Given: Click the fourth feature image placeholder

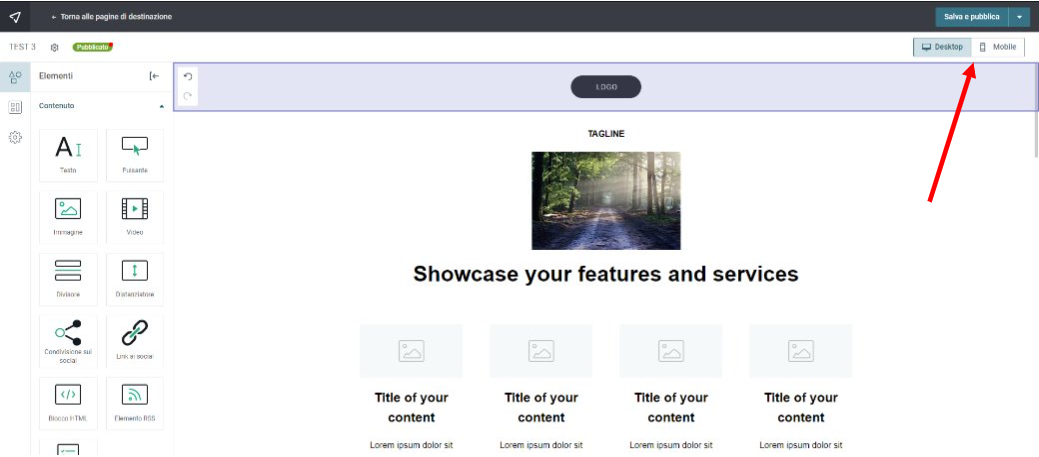Looking at the screenshot, I should (800, 350).
